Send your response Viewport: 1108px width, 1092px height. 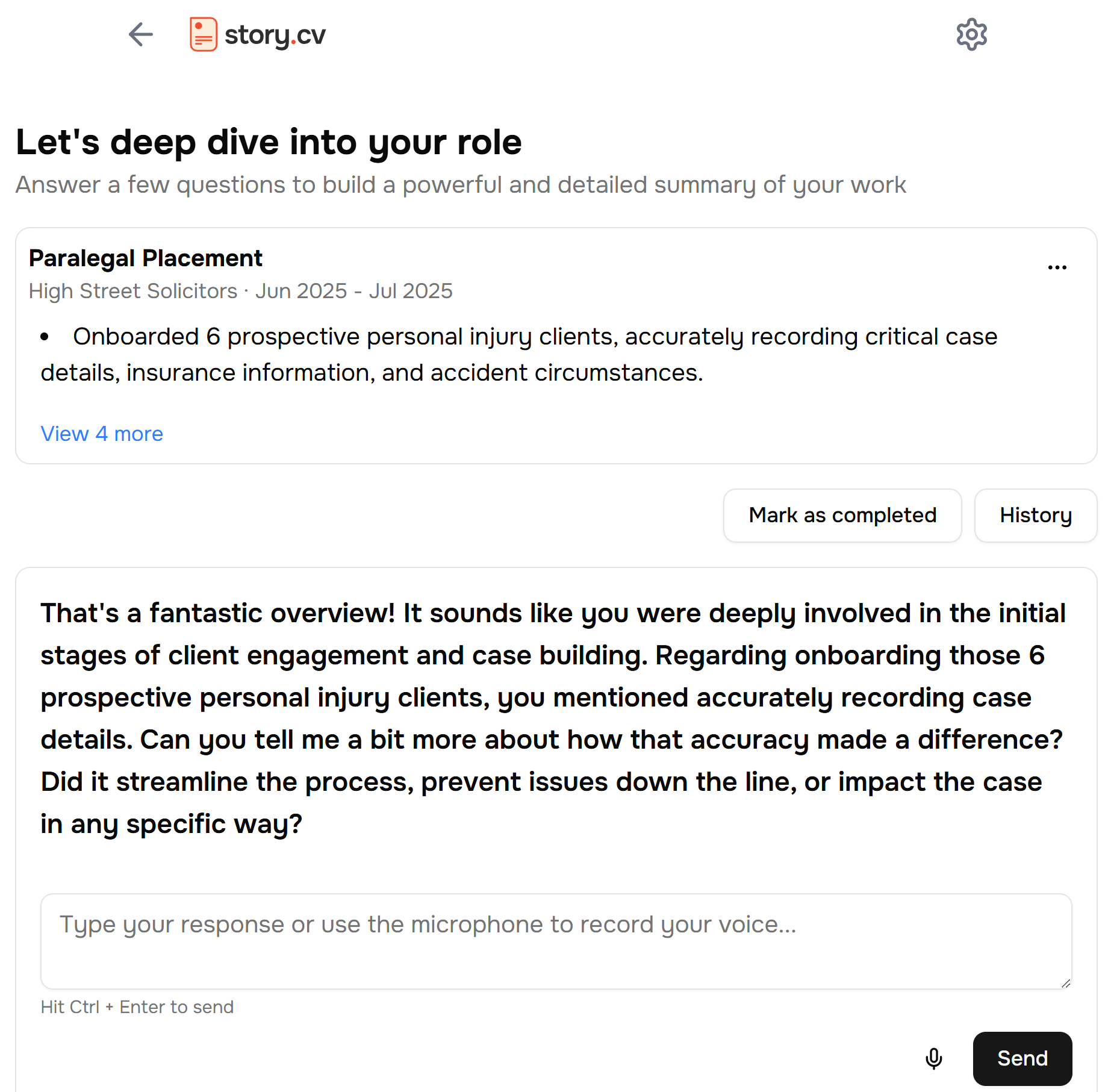click(x=1022, y=1058)
